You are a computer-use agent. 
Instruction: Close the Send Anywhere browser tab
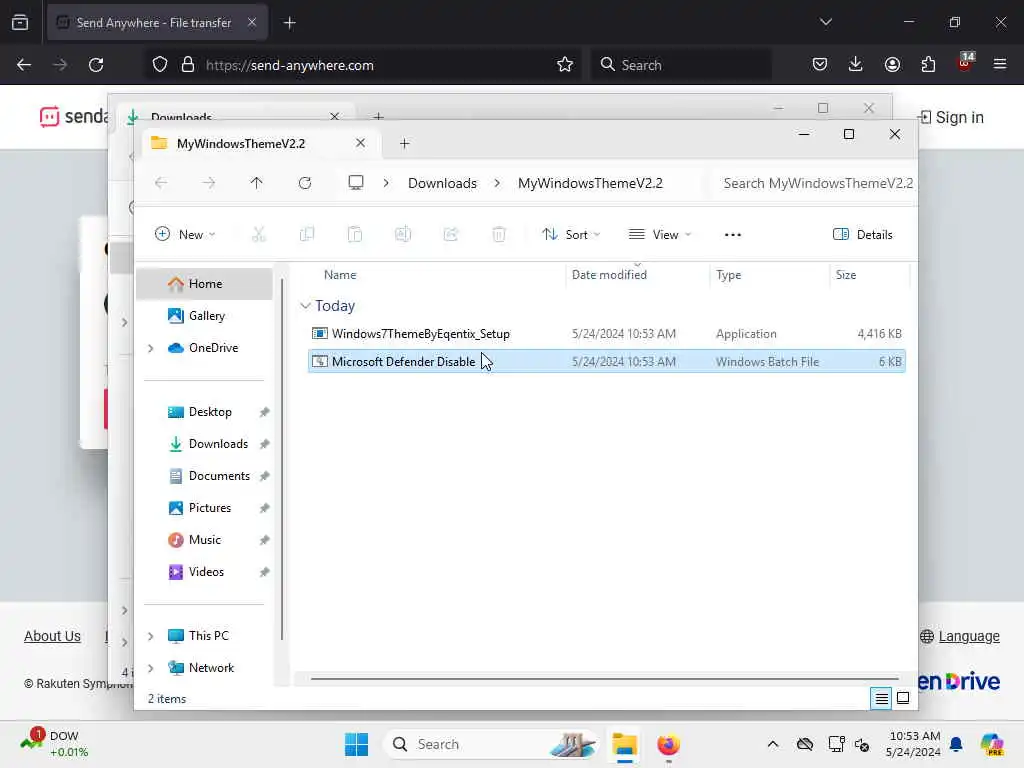coord(252,23)
